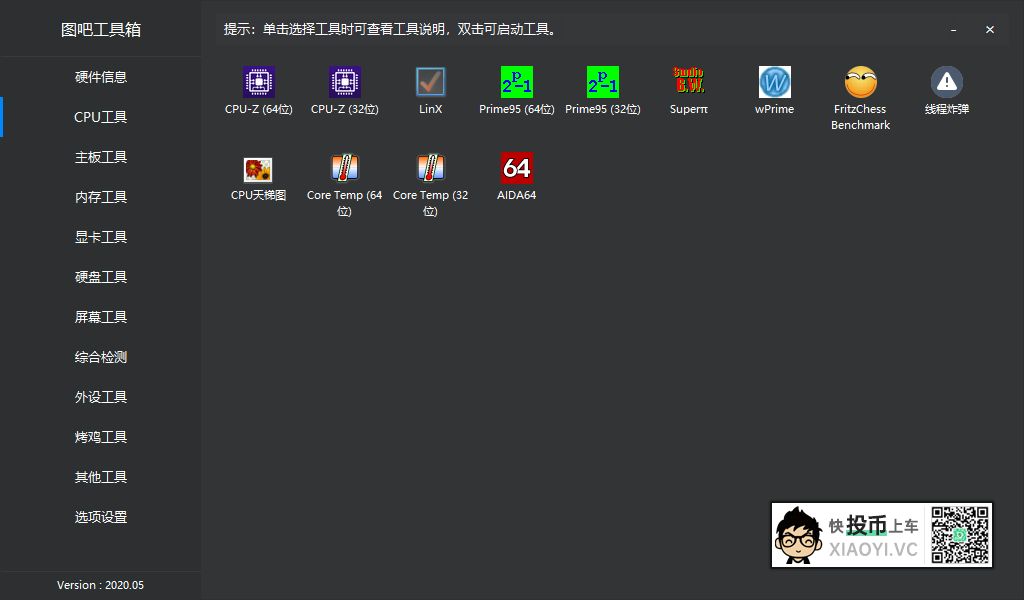Select the wPrime tool icon
The width and height of the screenshot is (1024, 600).
[x=775, y=82]
